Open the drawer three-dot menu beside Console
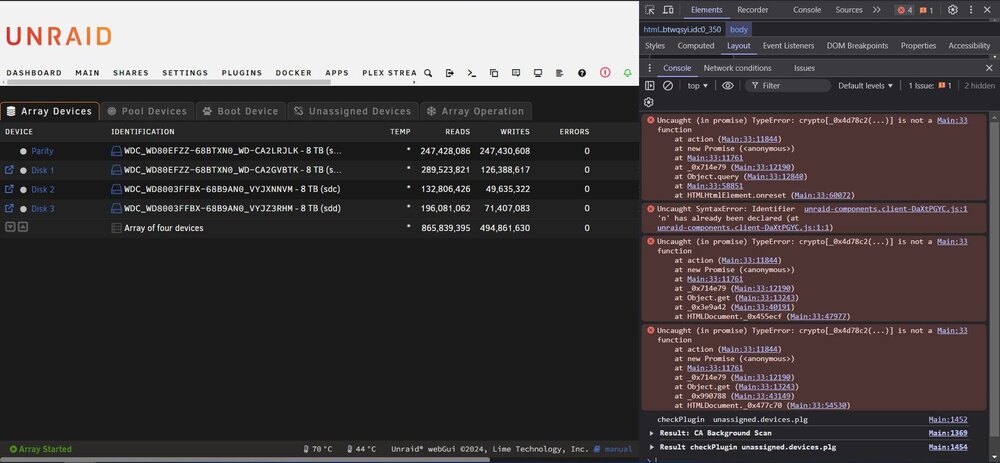 650,68
